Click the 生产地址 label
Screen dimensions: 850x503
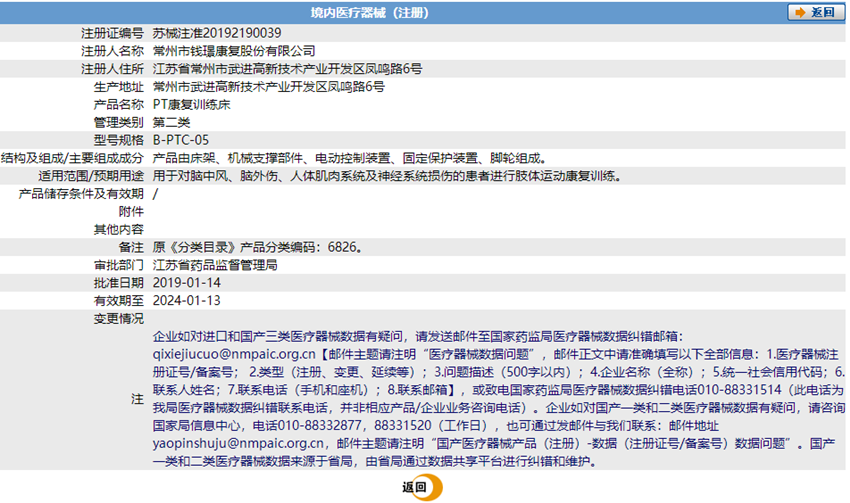pyautogui.click(x=119, y=87)
